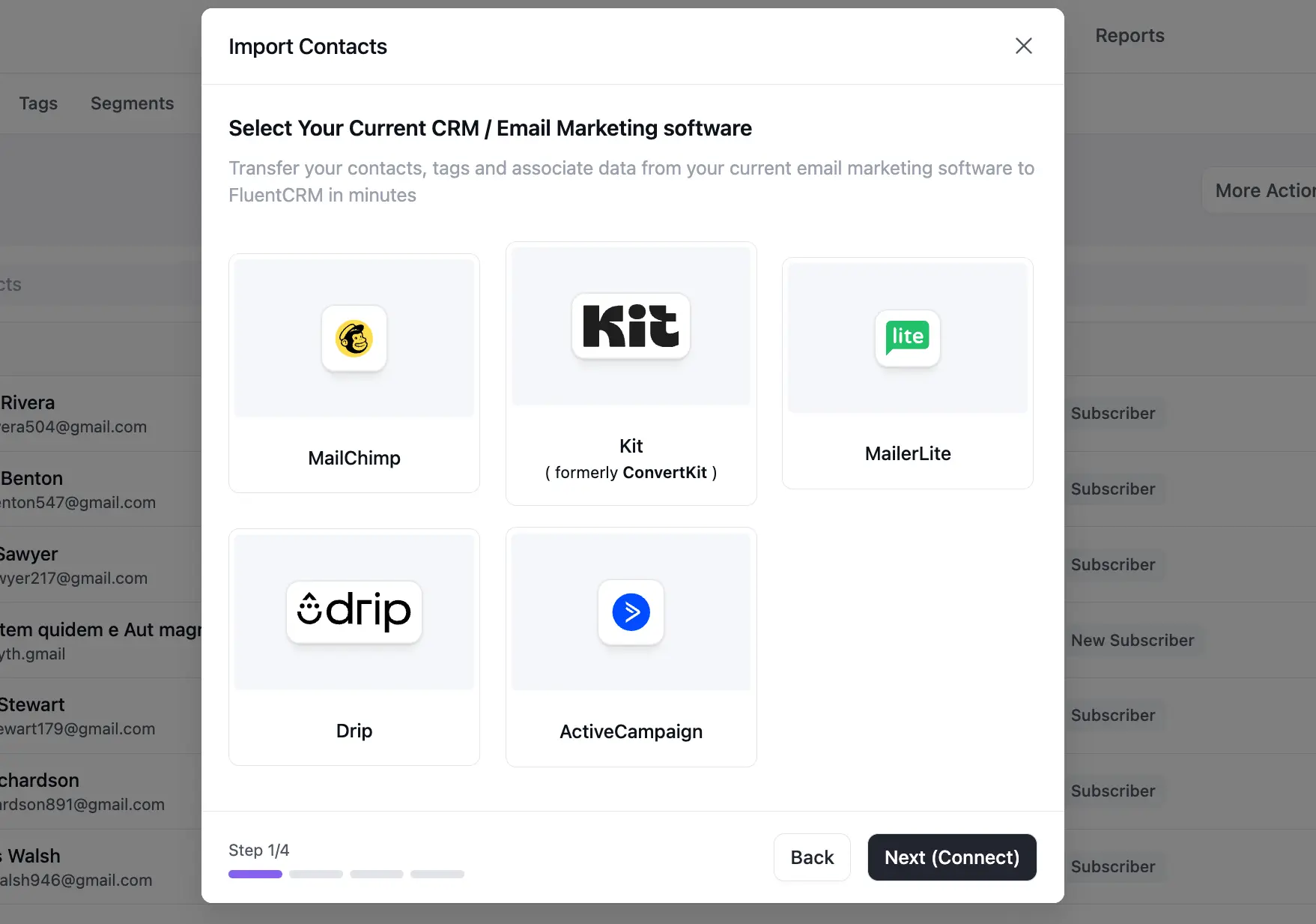This screenshot has width=1316, height=924.
Task: Close the Import Contacts dialog
Action: point(1024,46)
